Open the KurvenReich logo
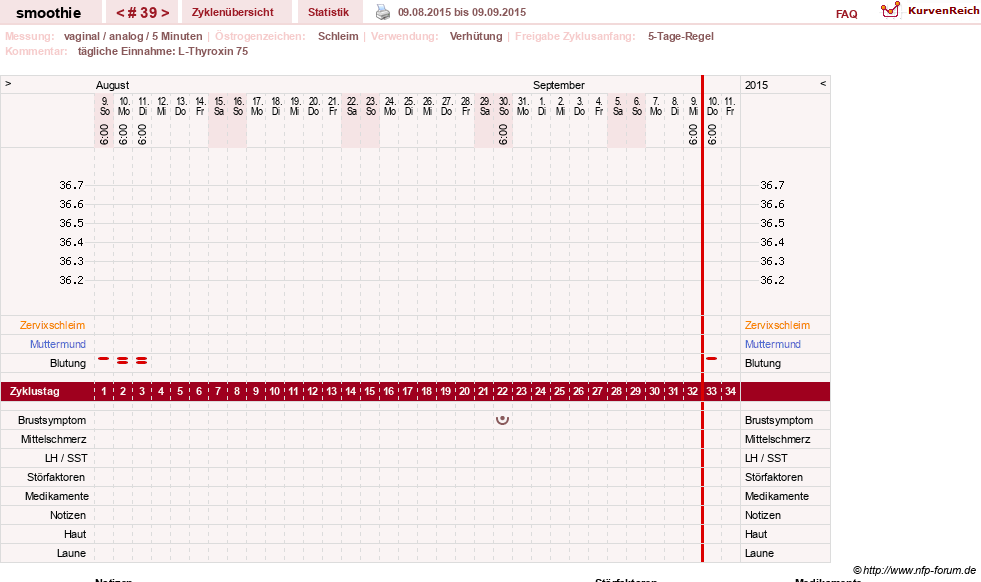Screen dimensions: 981x582 (930, 11)
